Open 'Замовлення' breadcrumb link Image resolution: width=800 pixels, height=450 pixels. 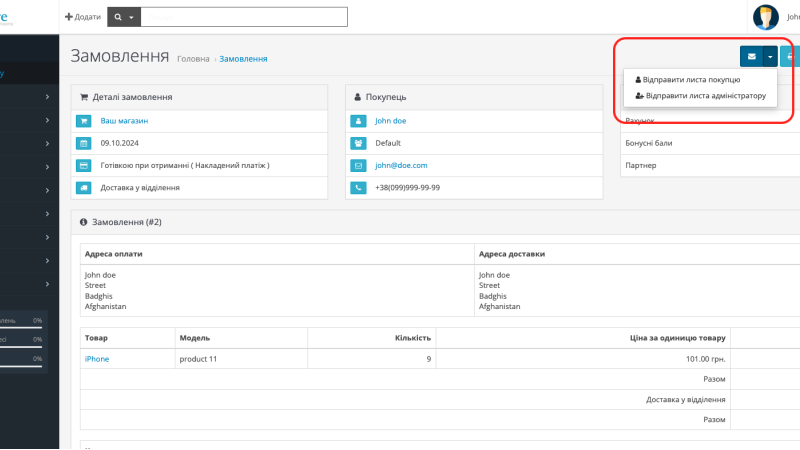(243, 59)
